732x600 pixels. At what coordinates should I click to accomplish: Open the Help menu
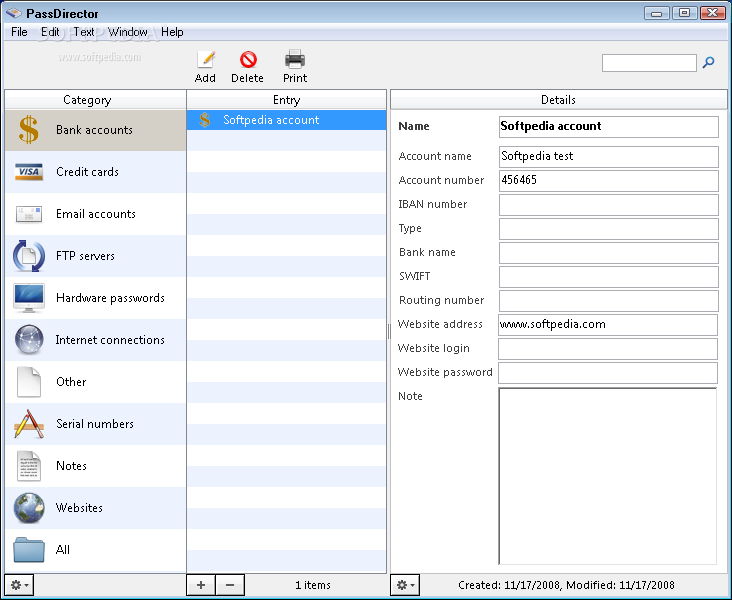(172, 32)
